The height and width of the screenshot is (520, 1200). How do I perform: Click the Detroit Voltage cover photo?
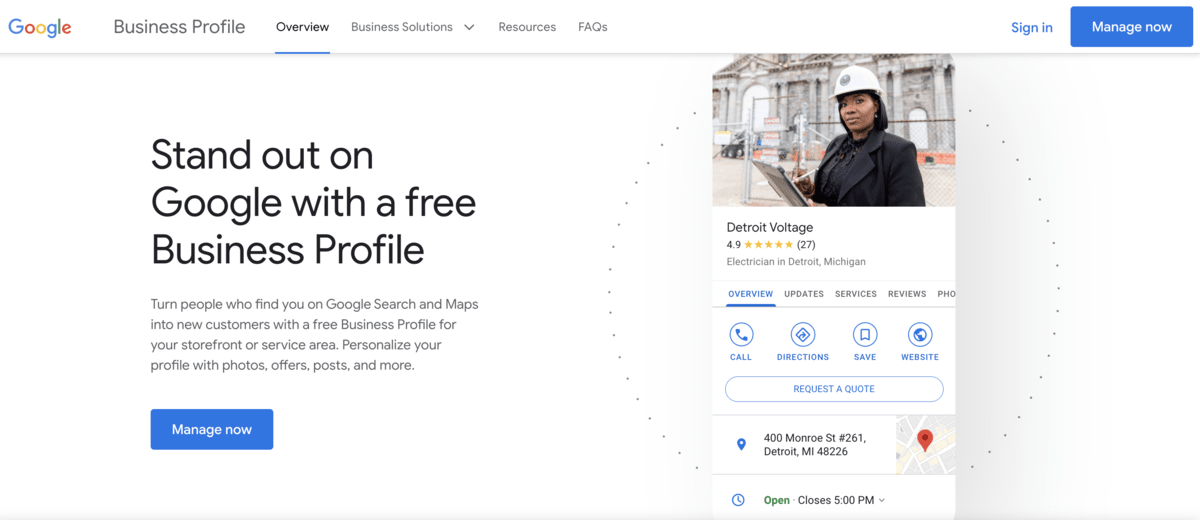[x=833, y=130]
